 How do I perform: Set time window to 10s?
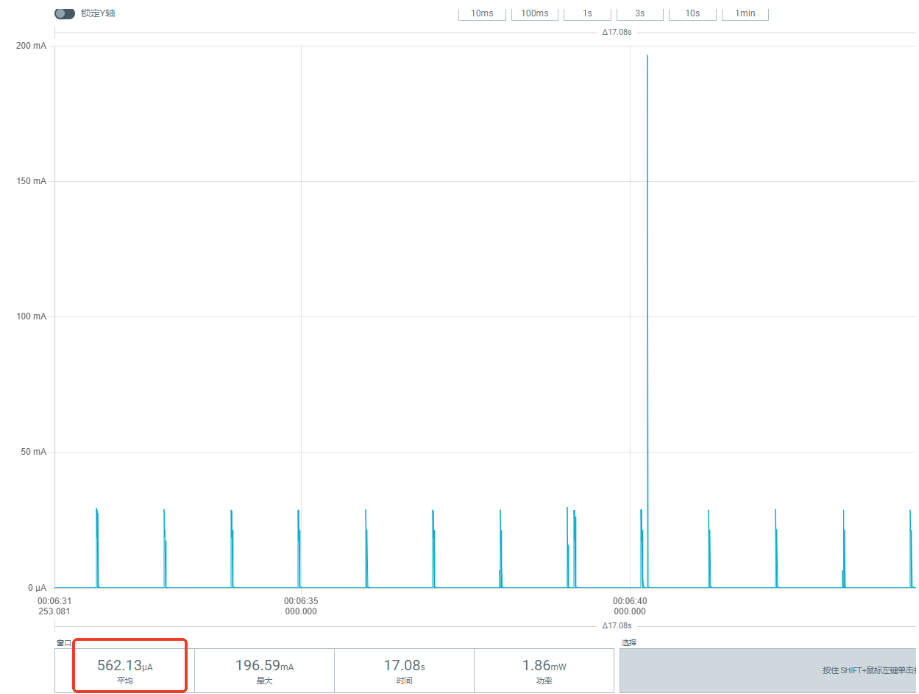[693, 13]
